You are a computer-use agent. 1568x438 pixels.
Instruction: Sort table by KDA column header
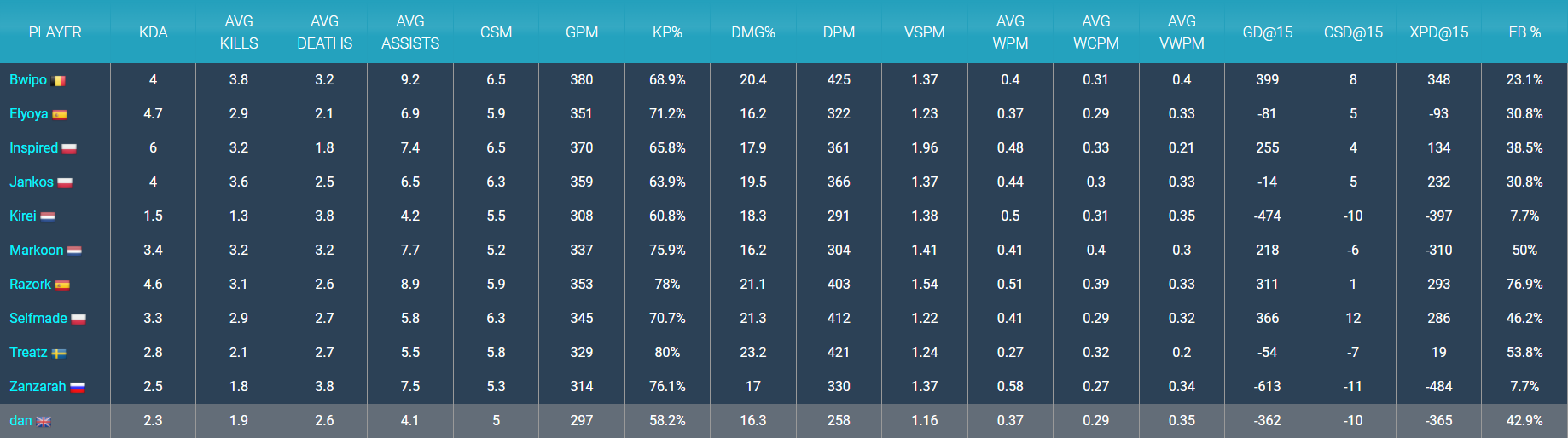point(154,32)
